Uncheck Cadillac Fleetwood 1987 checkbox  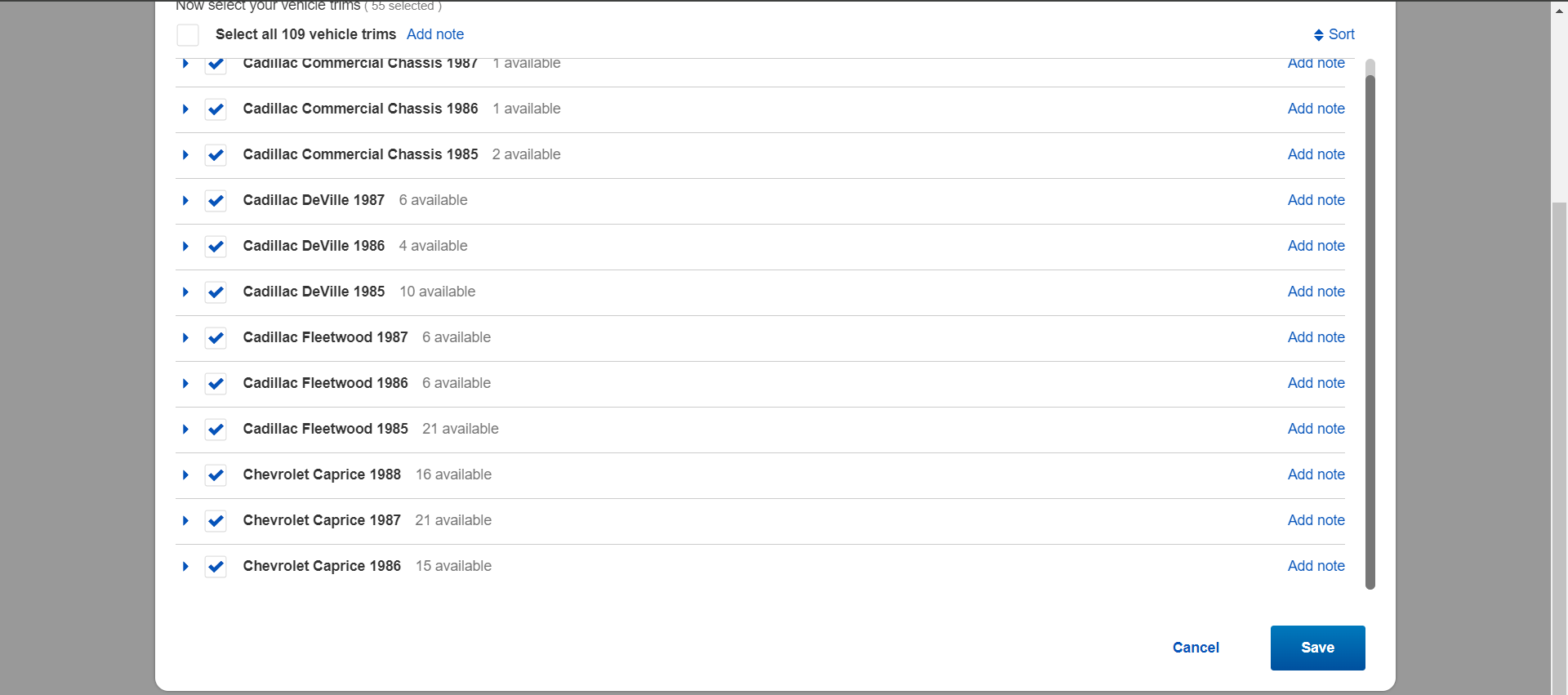(216, 337)
